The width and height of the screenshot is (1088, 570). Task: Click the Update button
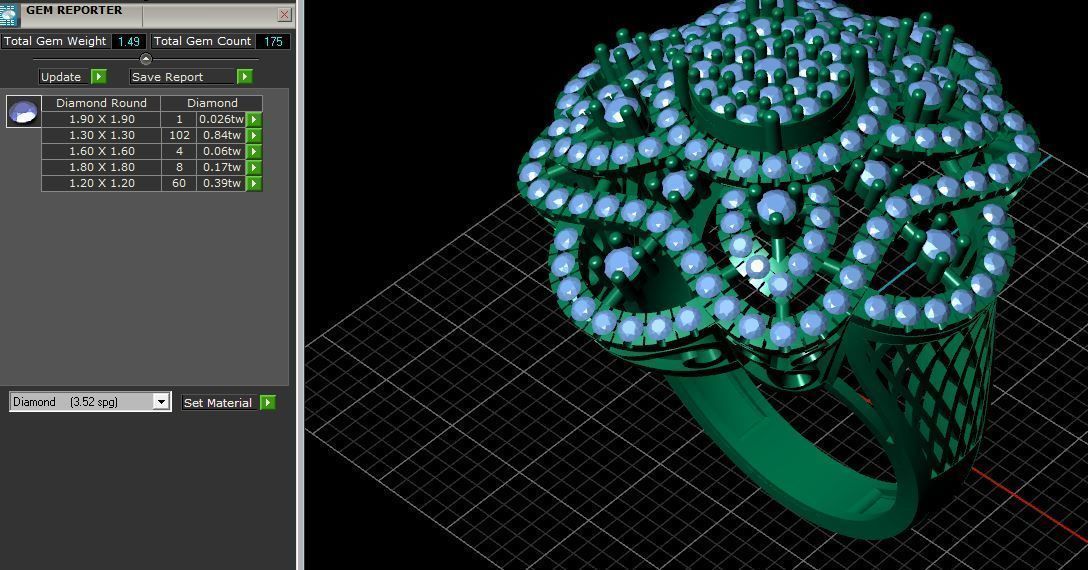tap(65, 77)
